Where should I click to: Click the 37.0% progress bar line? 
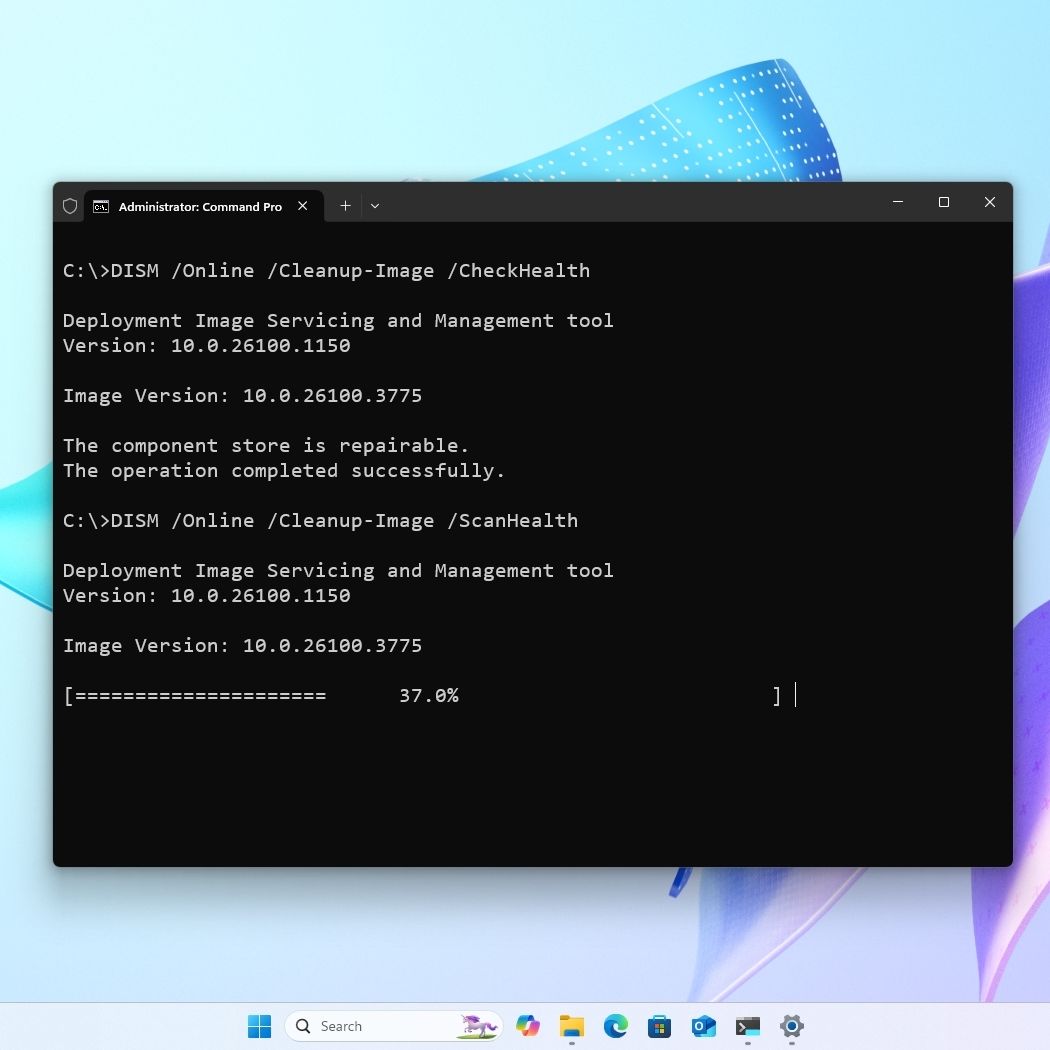pyautogui.click(x=423, y=696)
